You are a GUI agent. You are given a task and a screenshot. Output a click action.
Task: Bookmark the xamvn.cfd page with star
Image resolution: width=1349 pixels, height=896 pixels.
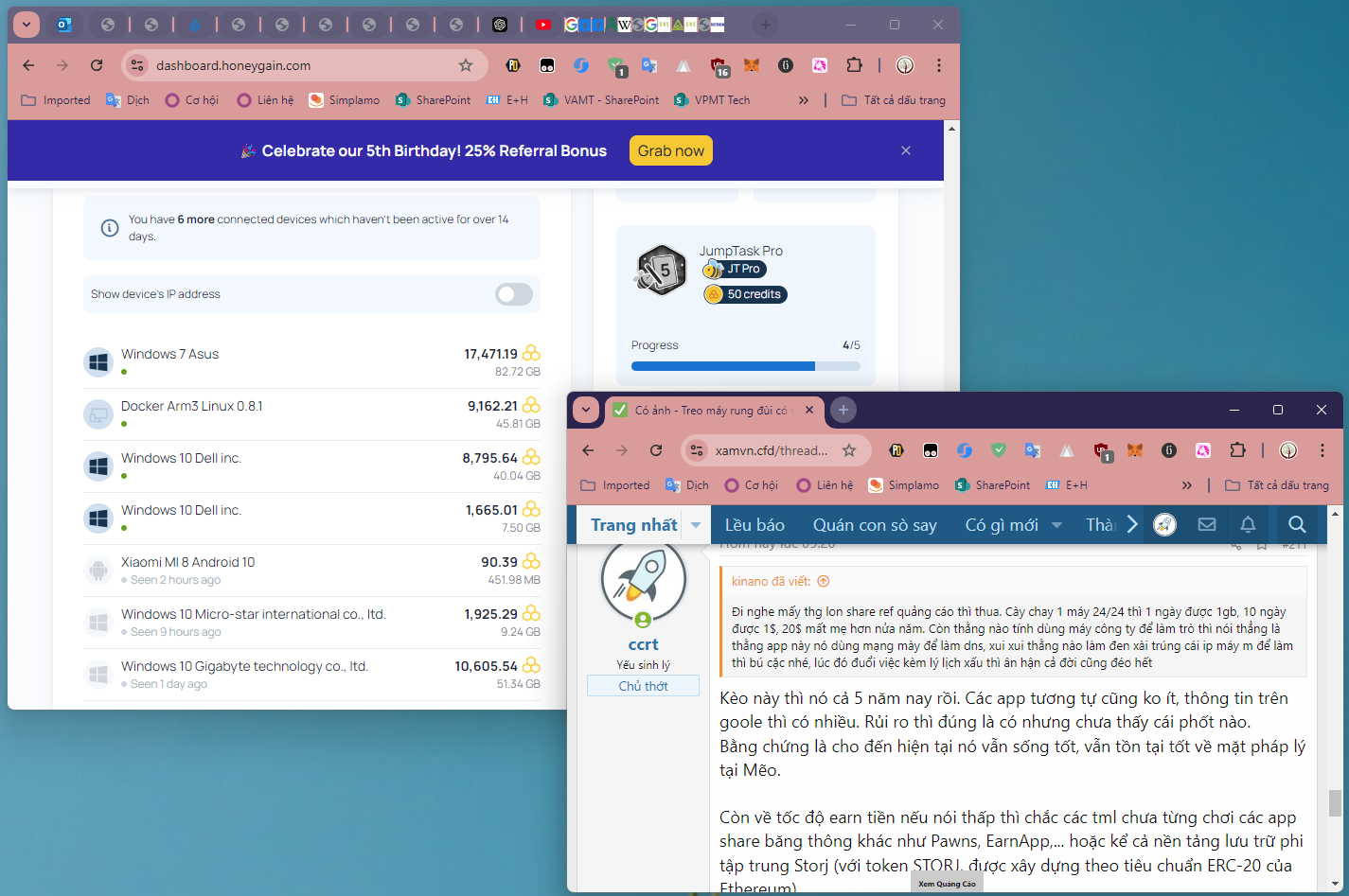[849, 450]
